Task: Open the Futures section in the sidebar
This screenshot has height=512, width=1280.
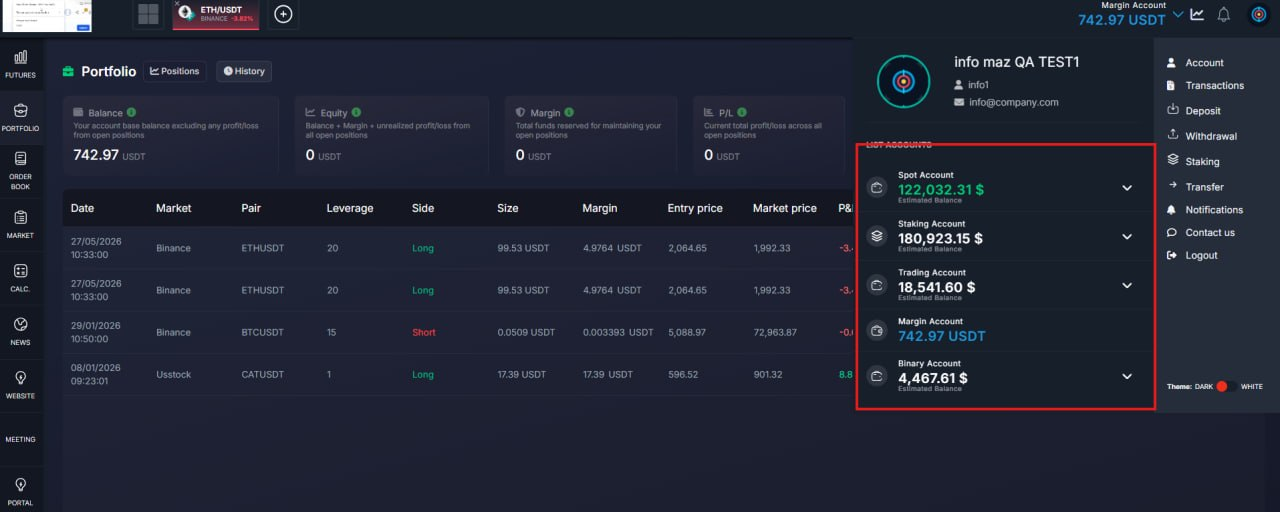Action: [x=20, y=64]
